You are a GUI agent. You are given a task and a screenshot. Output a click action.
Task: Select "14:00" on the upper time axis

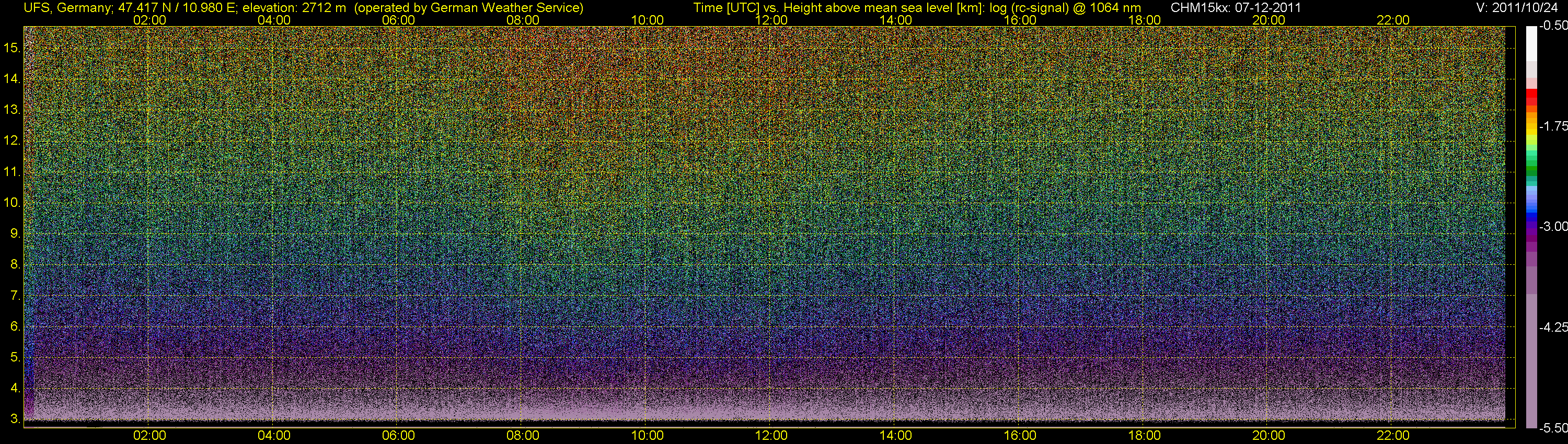point(896,20)
